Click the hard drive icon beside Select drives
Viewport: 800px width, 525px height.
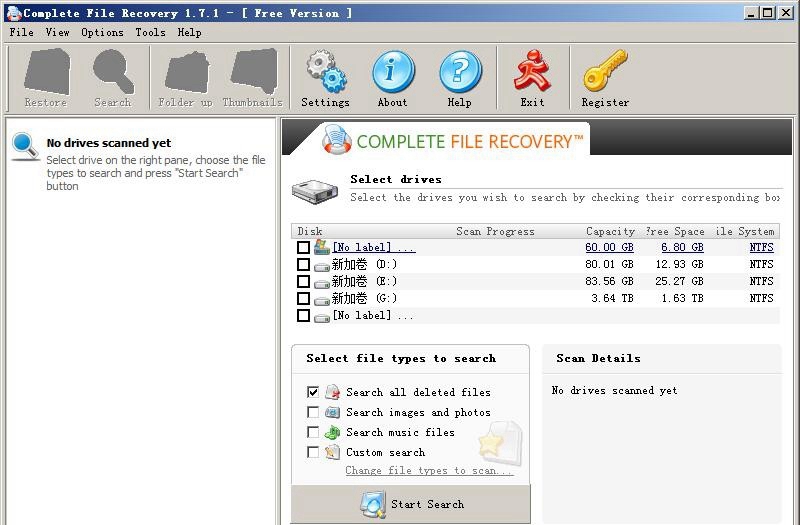(x=315, y=191)
